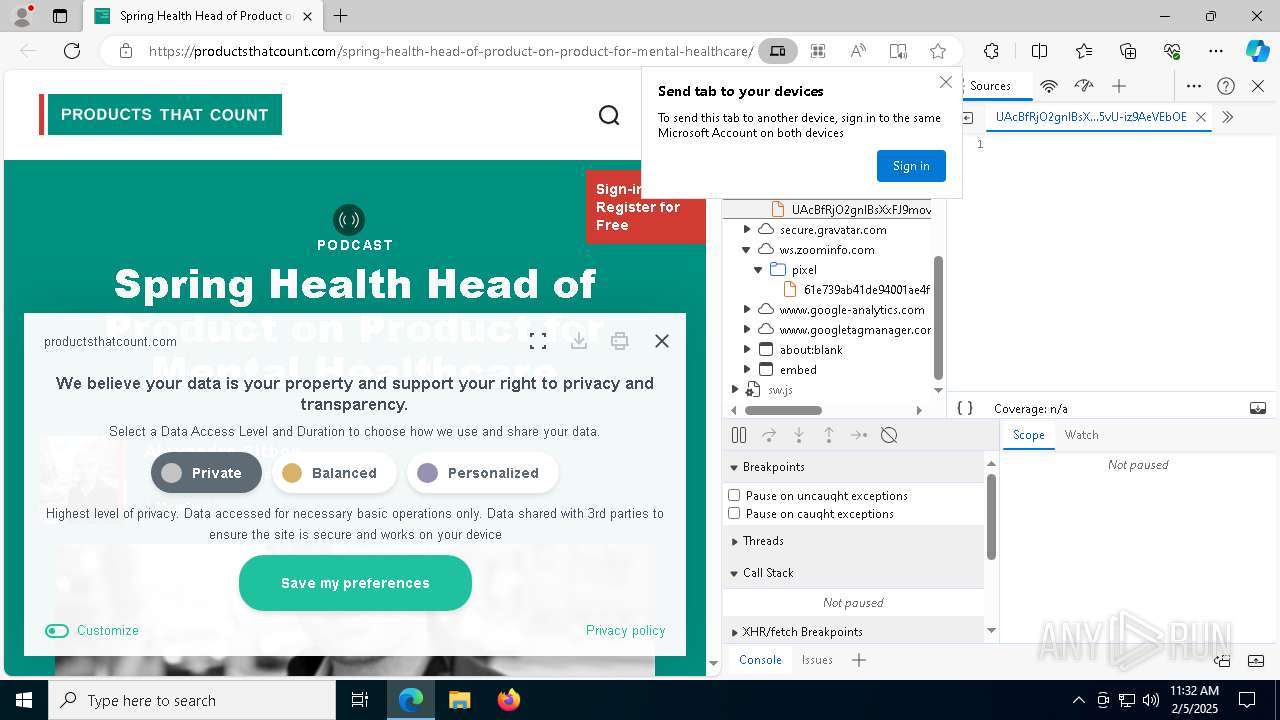Open the Privacy policy link
The width and height of the screenshot is (1280, 720).
[x=625, y=630]
